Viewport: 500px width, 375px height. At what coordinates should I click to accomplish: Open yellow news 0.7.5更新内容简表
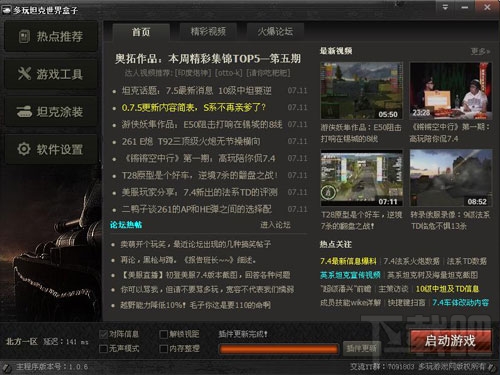point(194,108)
